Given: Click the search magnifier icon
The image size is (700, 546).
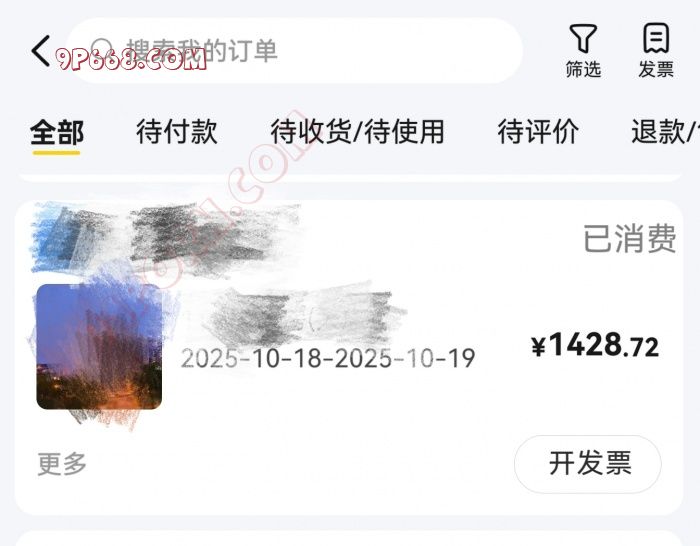Looking at the screenshot, I should (102, 50).
